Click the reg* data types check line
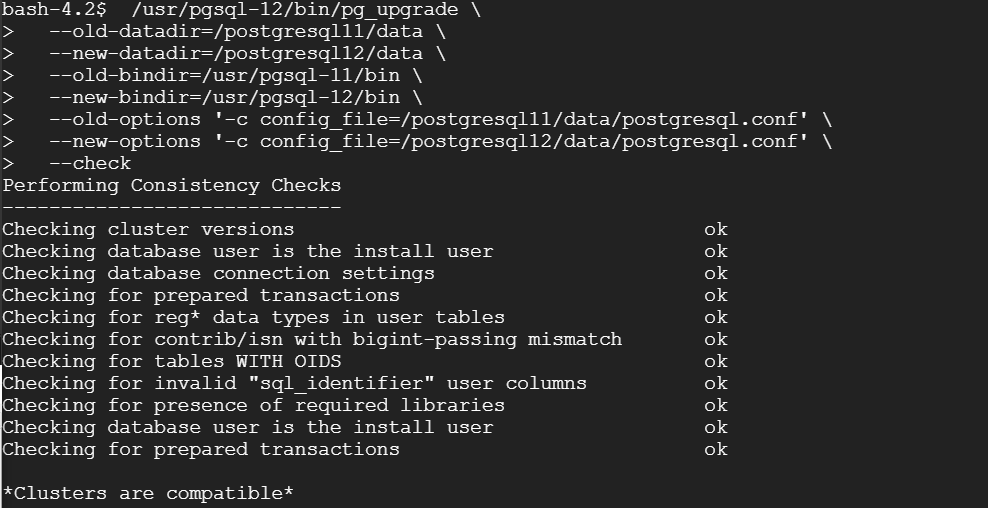 tap(253, 318)
